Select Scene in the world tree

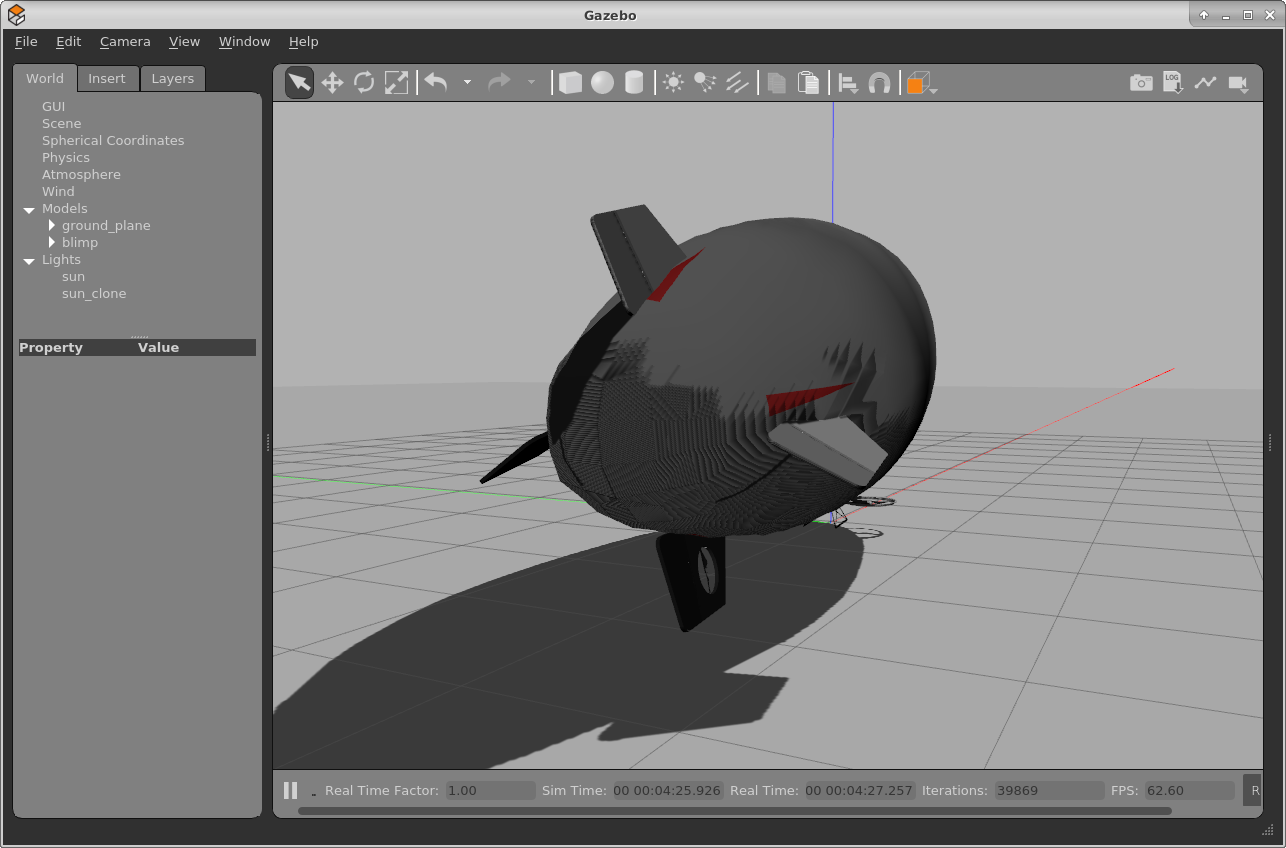(x=61, y=124)
